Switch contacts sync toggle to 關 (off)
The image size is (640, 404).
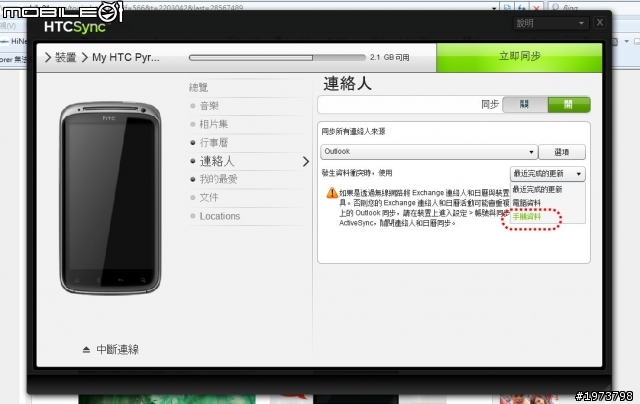point(525,104)
